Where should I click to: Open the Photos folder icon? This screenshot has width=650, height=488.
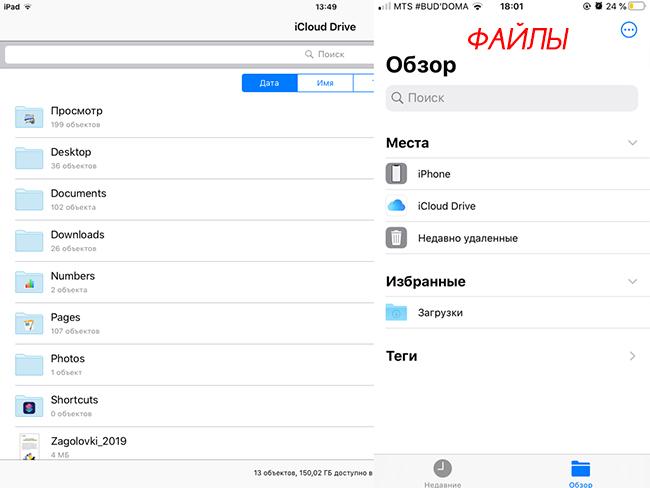click(29, 364)
